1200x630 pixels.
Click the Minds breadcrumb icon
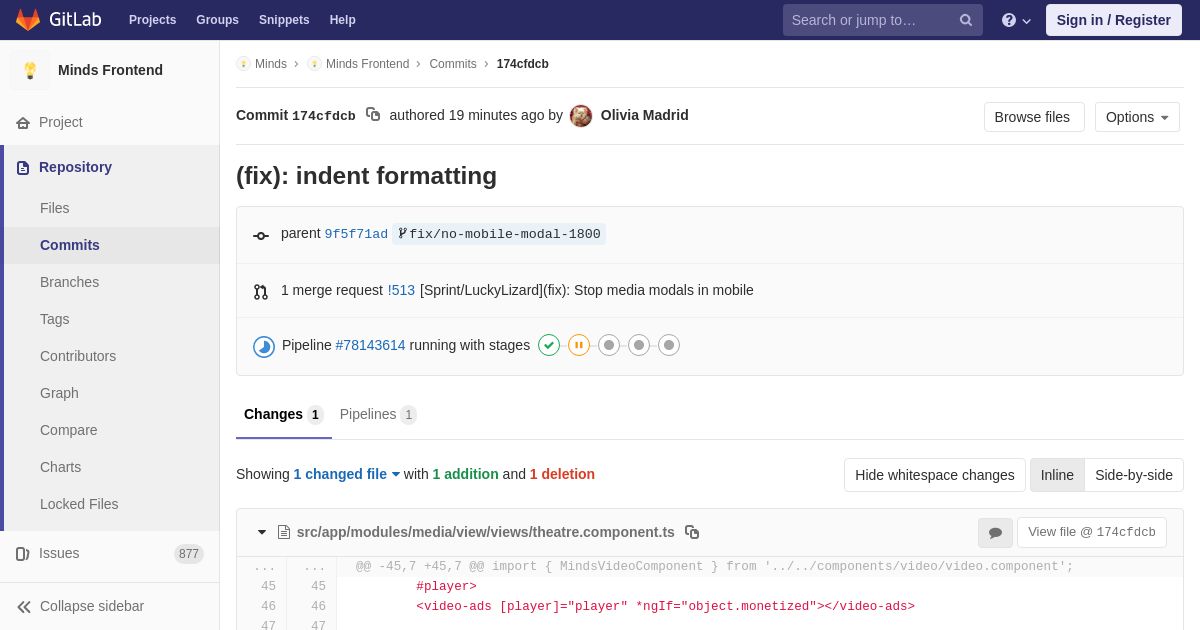tap(243, 64)
